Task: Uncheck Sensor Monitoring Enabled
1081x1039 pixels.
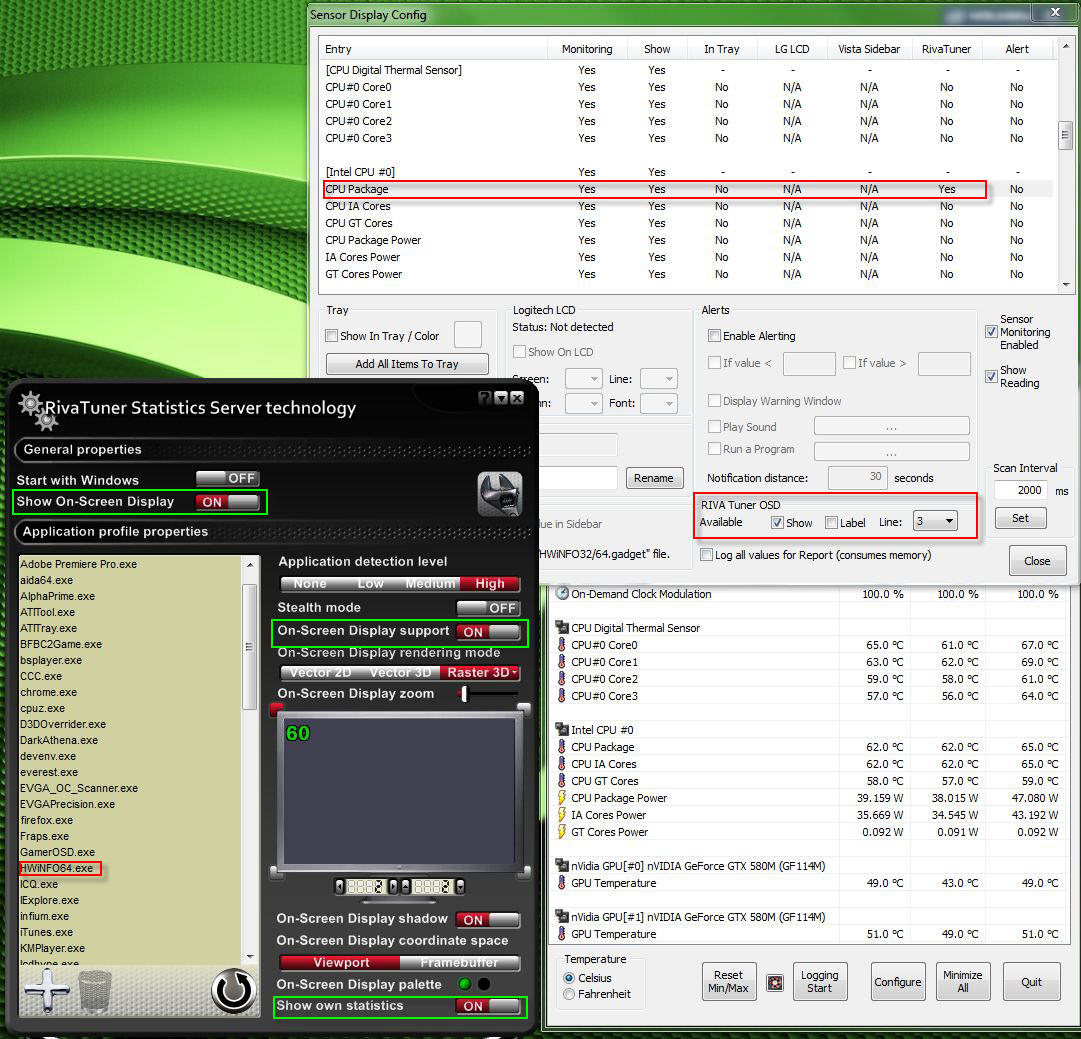Action: (991, 332)
